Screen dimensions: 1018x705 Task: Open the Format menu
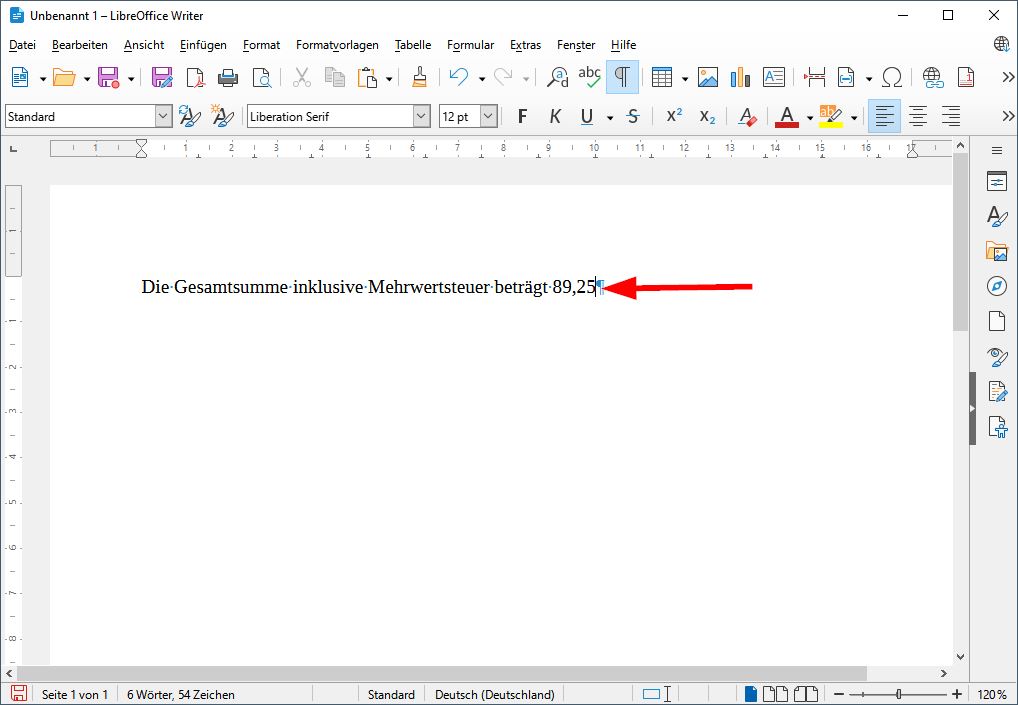261,45
